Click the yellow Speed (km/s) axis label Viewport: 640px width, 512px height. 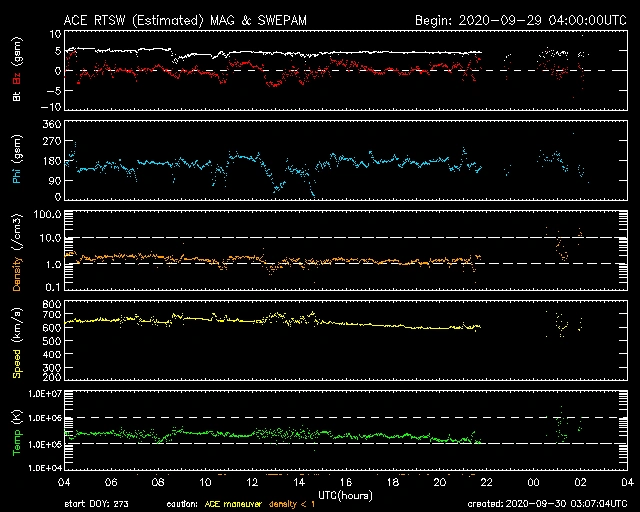17,342
